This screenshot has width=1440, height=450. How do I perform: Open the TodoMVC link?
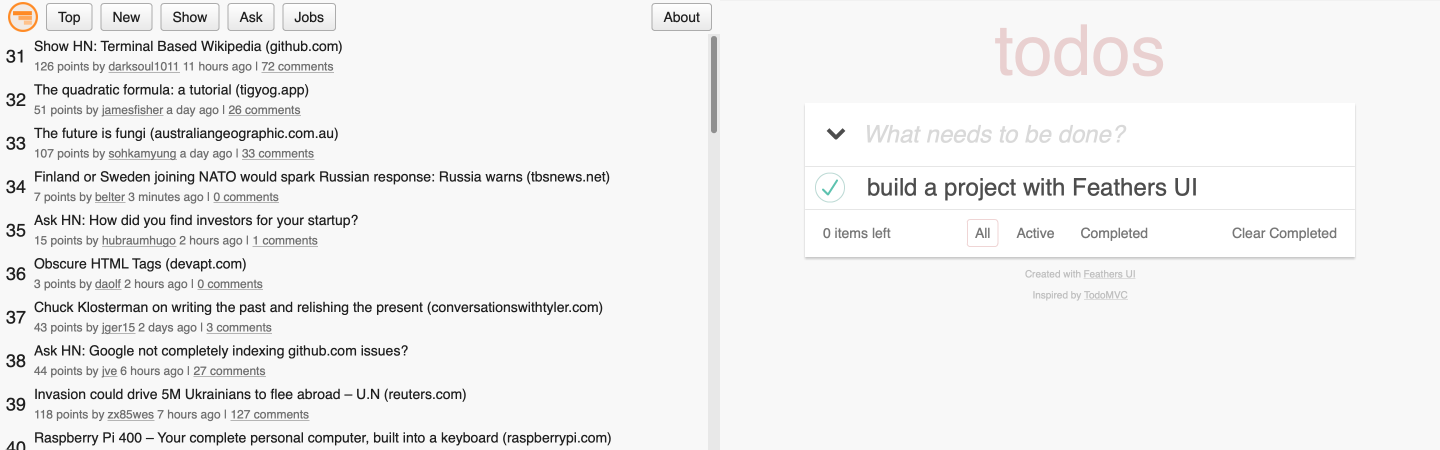1105,295
